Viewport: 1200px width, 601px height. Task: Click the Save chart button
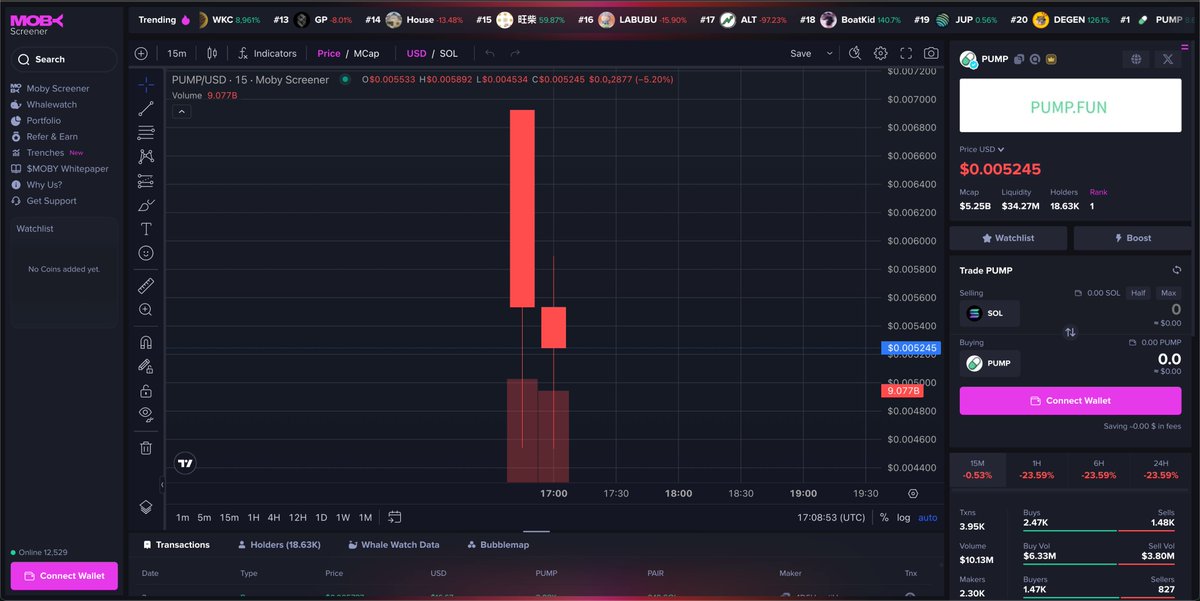coord(801,53)
